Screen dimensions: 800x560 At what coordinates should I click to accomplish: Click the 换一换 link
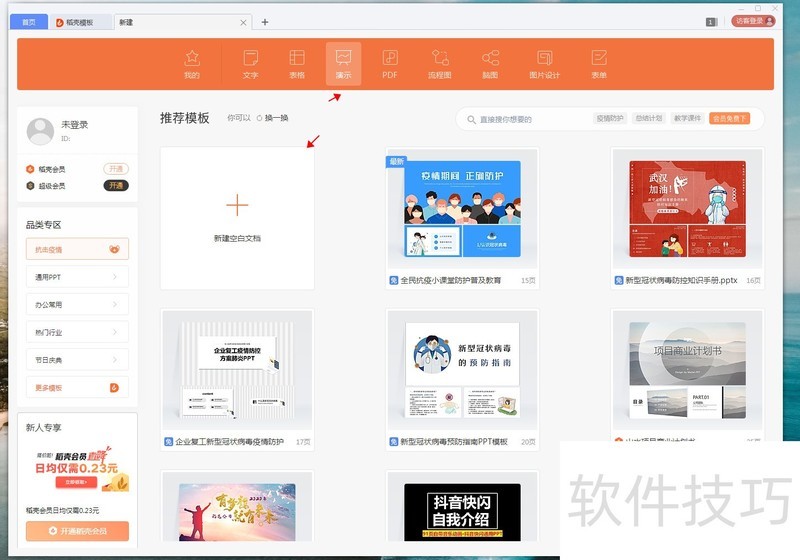277,118
